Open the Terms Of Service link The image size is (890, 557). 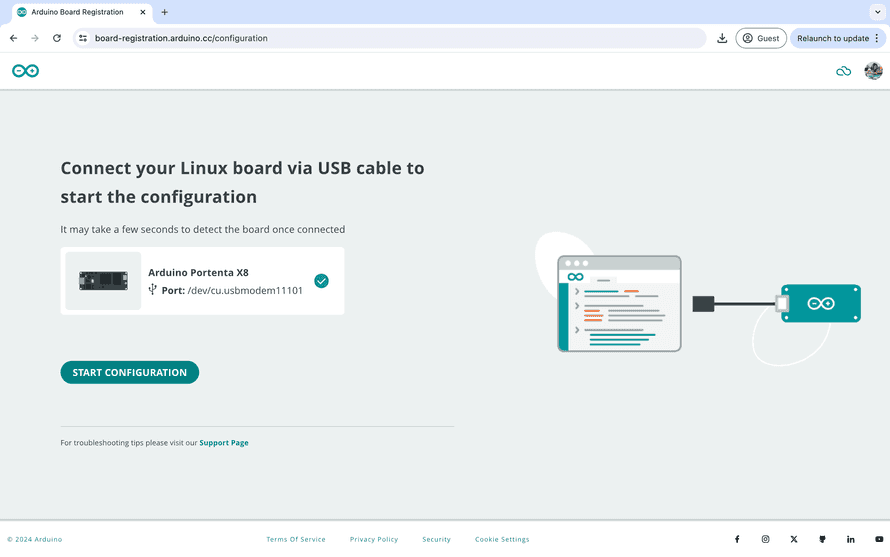point(296,539)
